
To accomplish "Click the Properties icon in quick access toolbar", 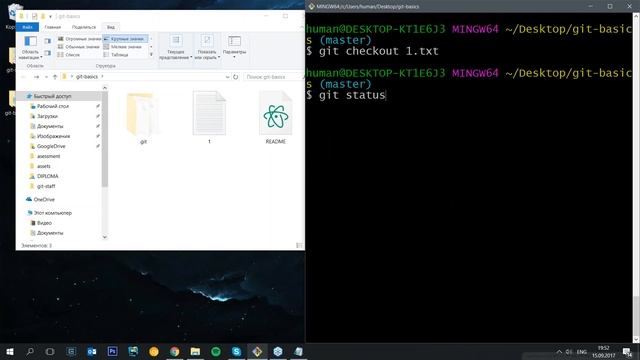I will click(34, 16).
